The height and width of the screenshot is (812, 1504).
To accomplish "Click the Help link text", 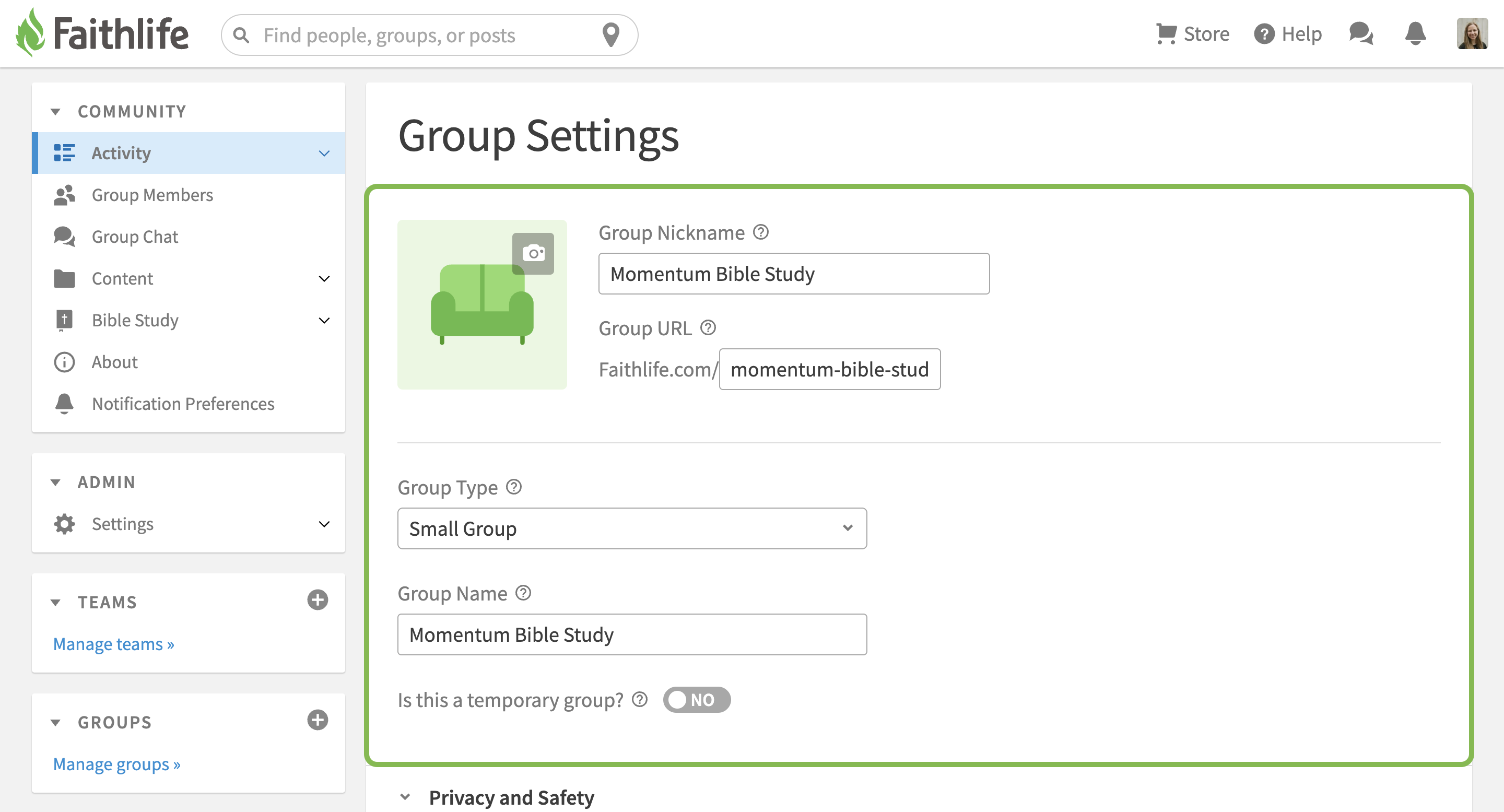I will pyautogui.click(x=1301, y=34).
